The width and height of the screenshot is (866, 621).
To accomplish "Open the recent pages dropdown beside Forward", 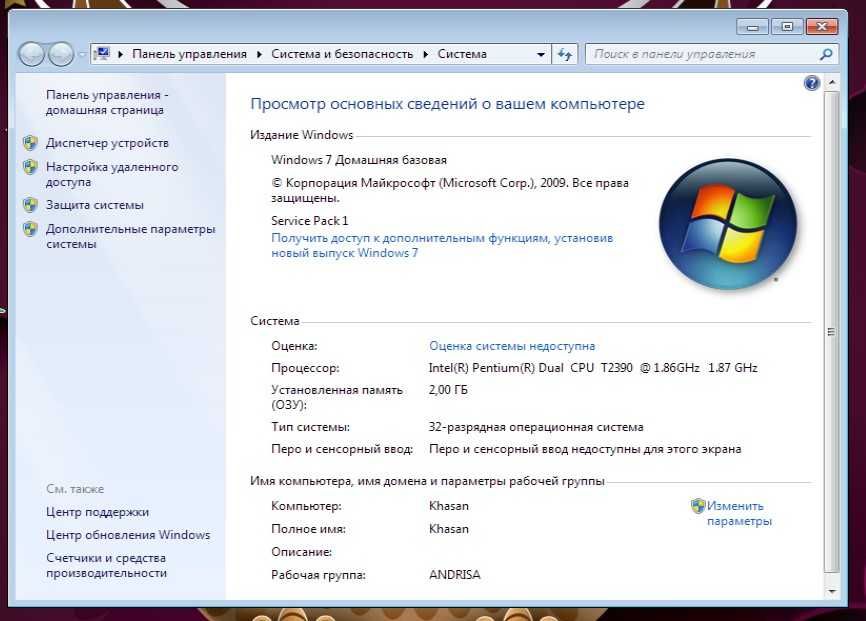I will (82, 54).
